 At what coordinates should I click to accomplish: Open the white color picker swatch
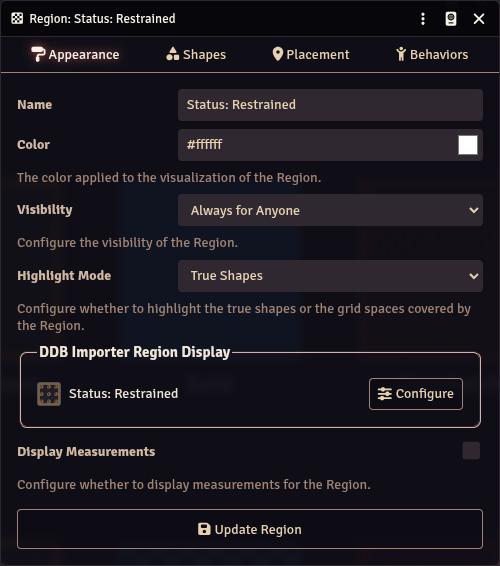pos(468,145)
